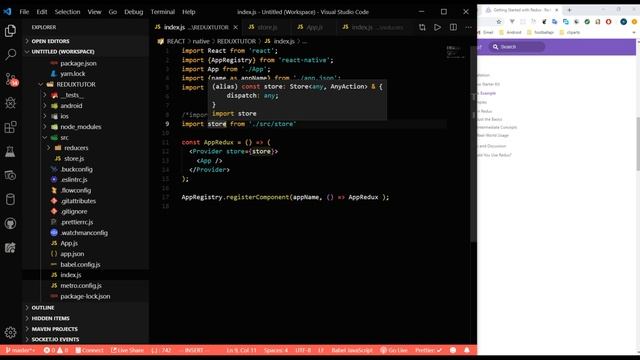Open the Go menu
Image resolution: width=640 pixels, height=360 pixels.
(113, 12)
